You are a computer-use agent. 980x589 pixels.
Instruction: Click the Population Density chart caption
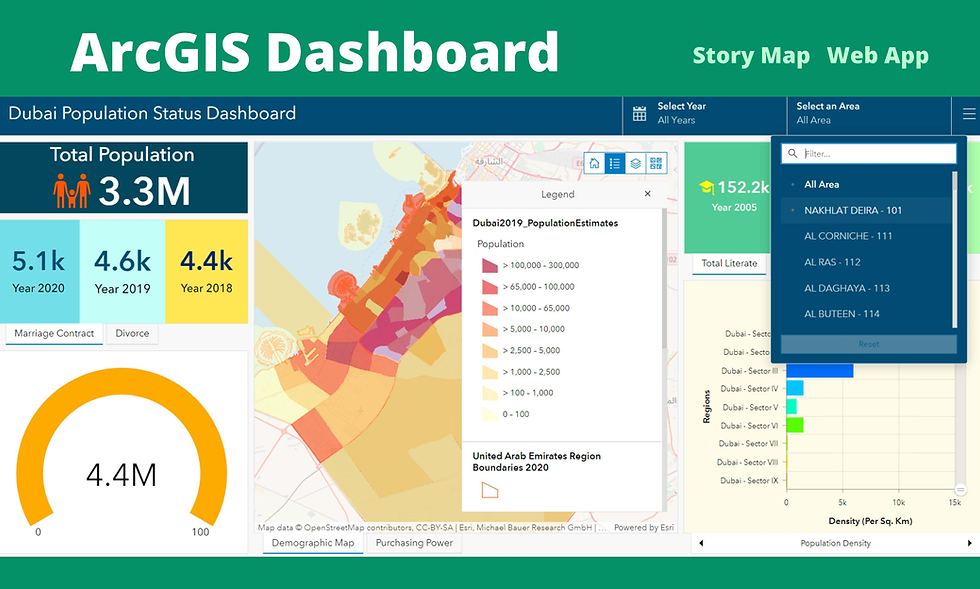tap(836, 543)
